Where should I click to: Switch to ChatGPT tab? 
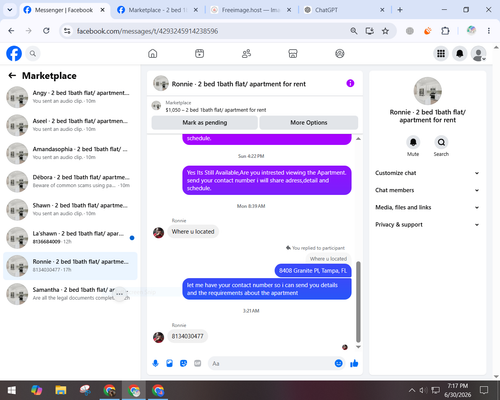[x=343, y=10]
